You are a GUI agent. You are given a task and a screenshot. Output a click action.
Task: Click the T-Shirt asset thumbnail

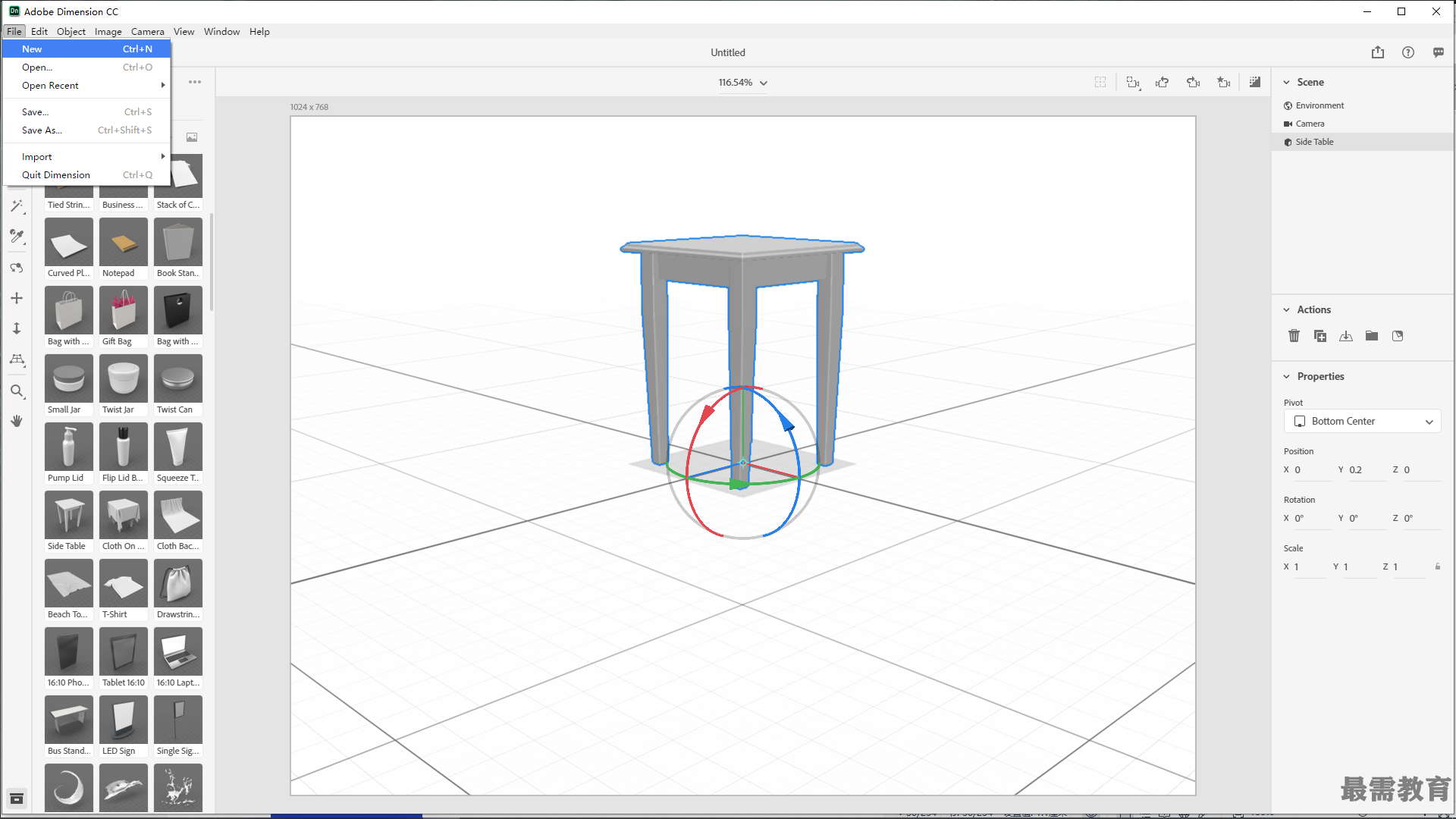point(124,584)
